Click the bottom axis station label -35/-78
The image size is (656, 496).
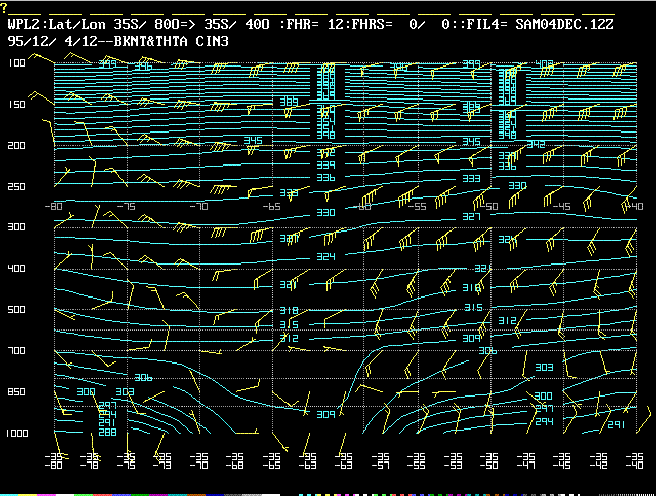[x=90, y=461]
